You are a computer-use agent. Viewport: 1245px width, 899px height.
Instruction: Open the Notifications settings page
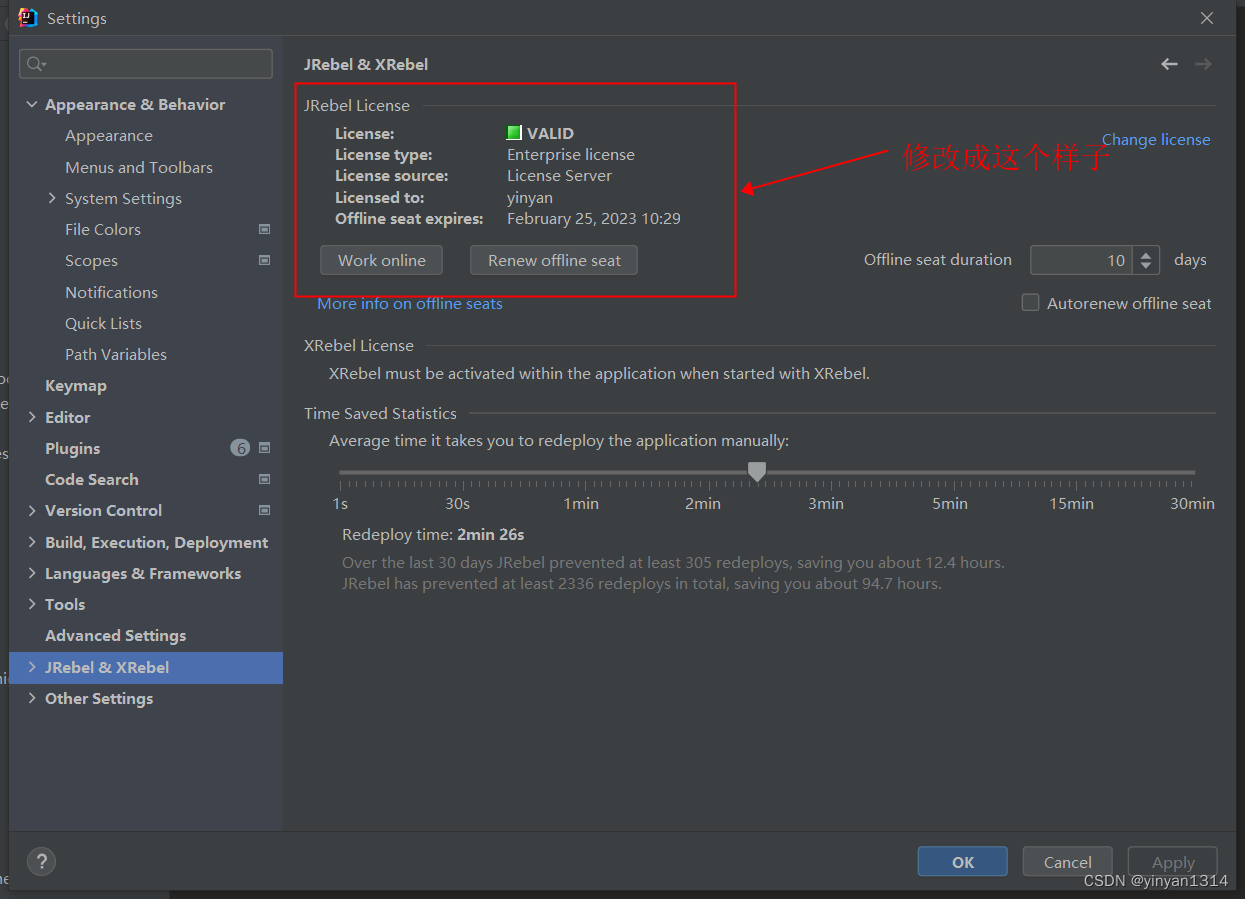pyautogui.click(x=111, y=292)
